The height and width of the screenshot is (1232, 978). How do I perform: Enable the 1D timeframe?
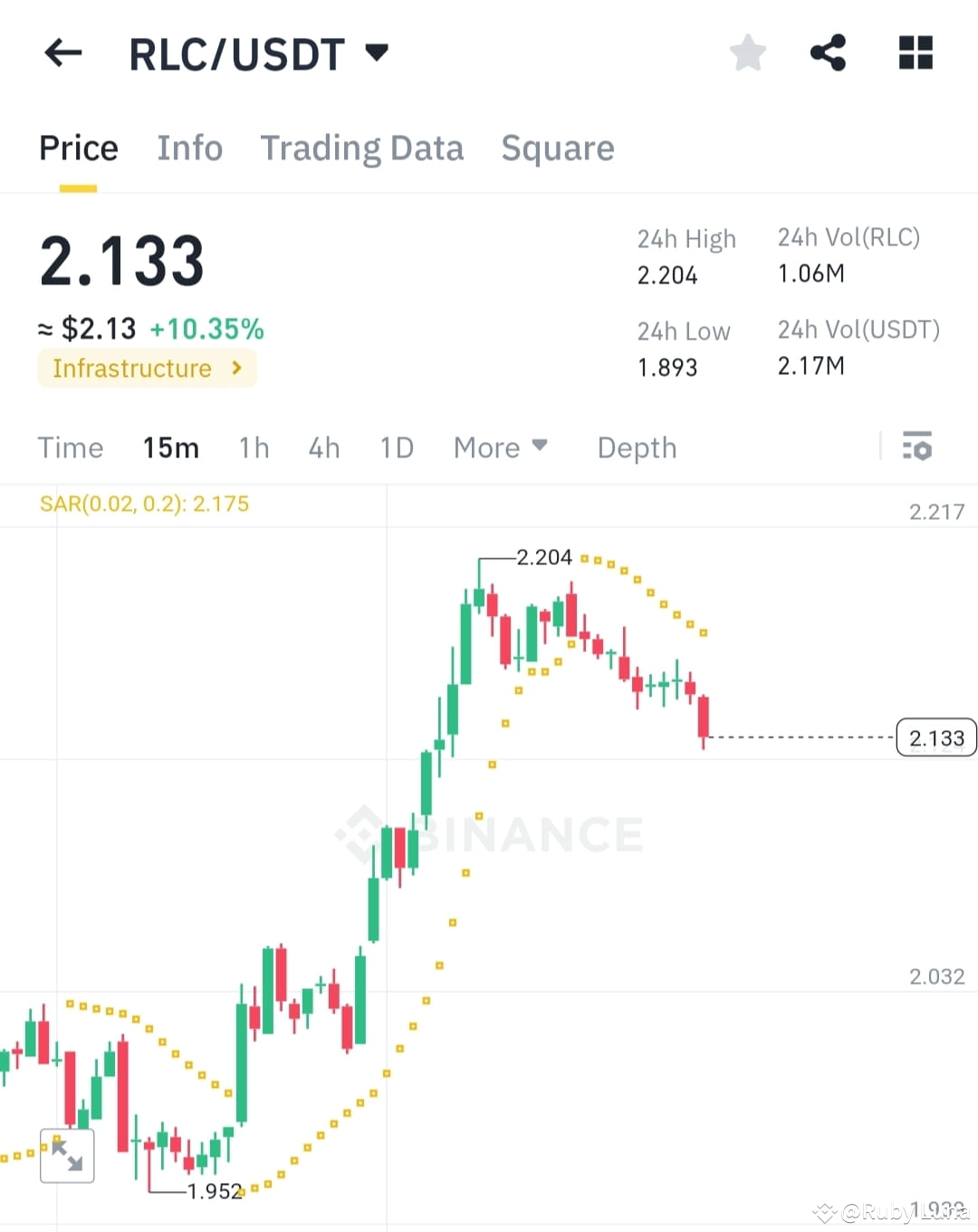tap(396, 447)
